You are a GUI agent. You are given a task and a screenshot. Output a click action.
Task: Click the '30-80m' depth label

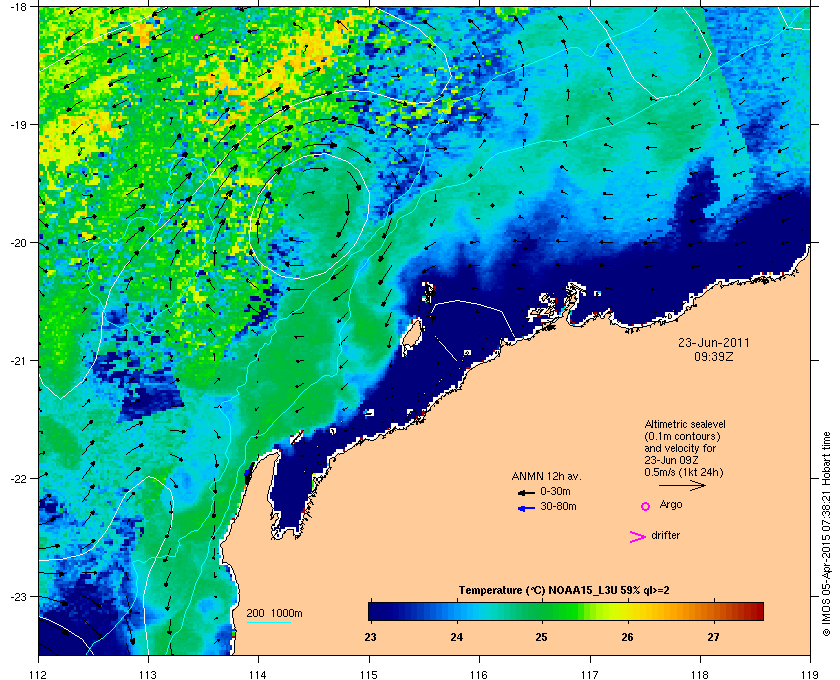[558, 506]
